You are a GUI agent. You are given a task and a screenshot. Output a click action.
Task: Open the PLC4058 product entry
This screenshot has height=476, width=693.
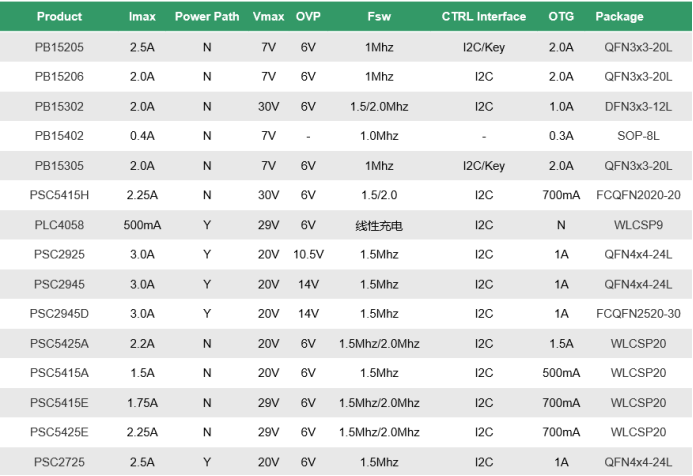tap(60, 225)
